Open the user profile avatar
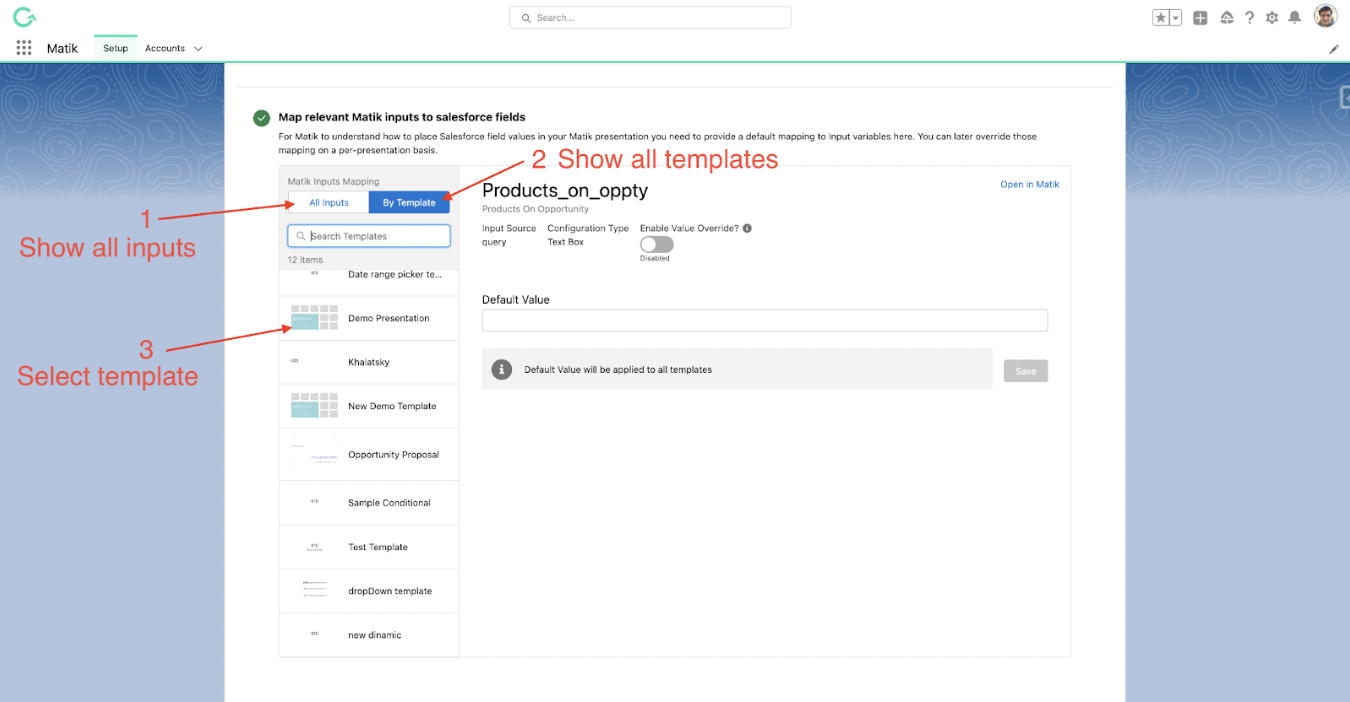This screenshot has width=1350, height=702. click(1325, 17)
